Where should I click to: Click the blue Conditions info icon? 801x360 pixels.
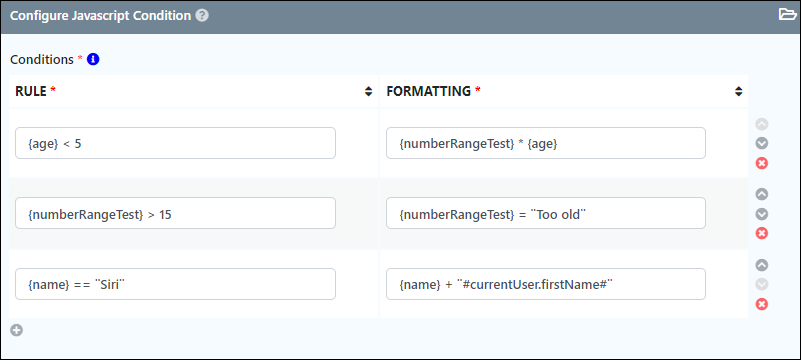tap(93, 59)
